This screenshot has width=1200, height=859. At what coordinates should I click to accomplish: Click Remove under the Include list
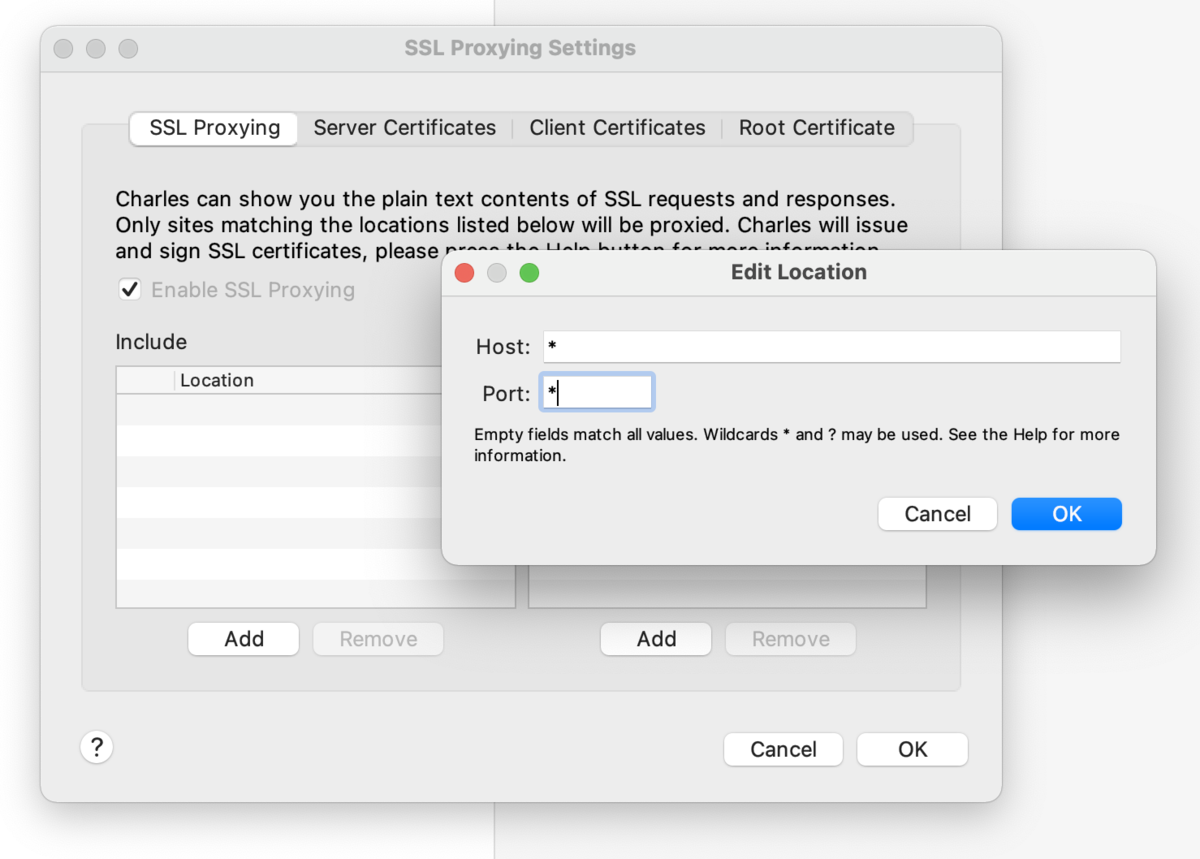[x=378, y=639]
